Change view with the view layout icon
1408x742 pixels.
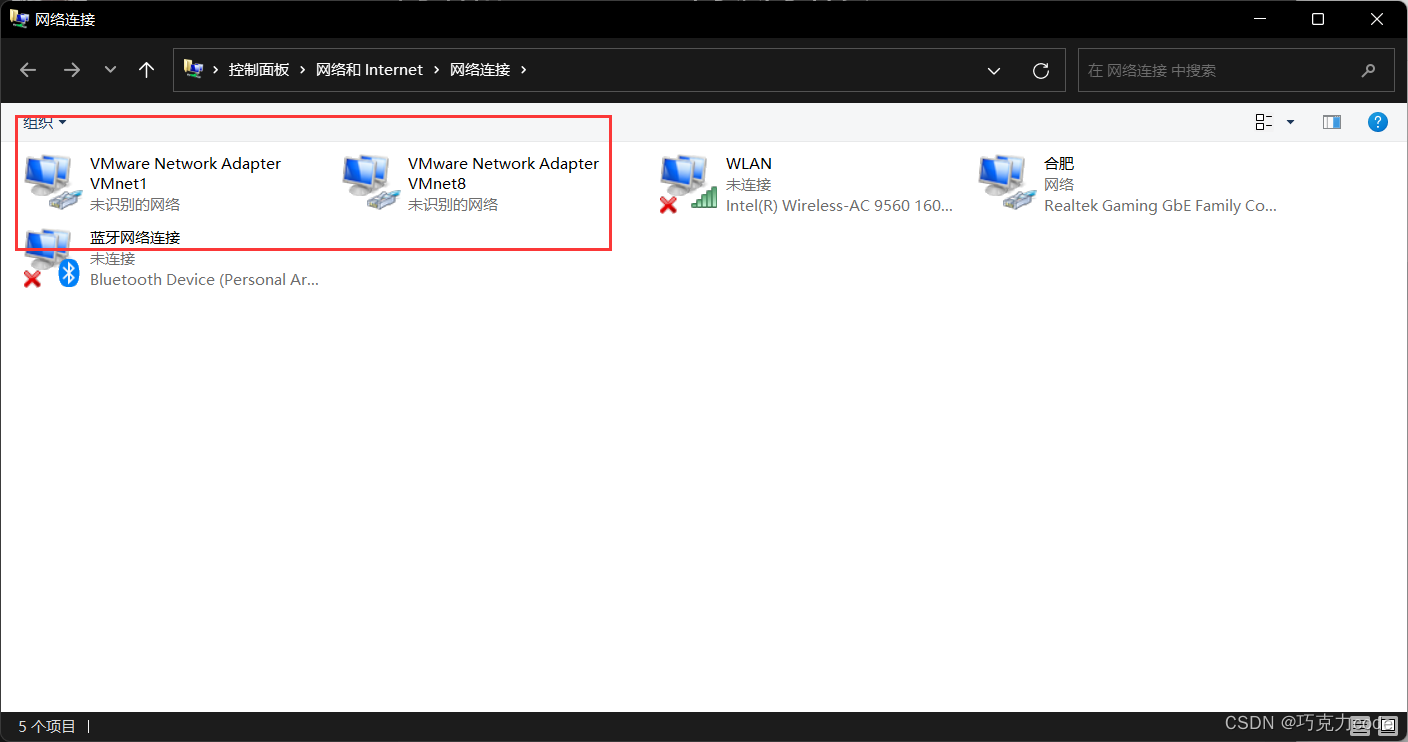click(1264, 122)
